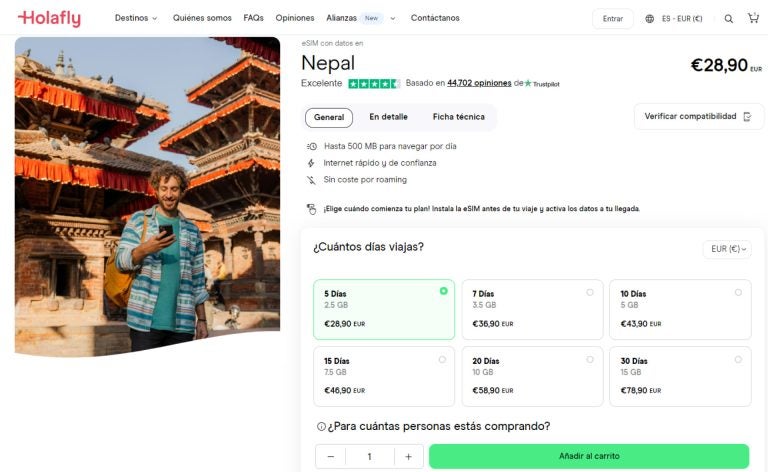Viewport: 768px width, 472px height.
Task: Open Quiénes somos page
Action: click(x=202, y=18)
